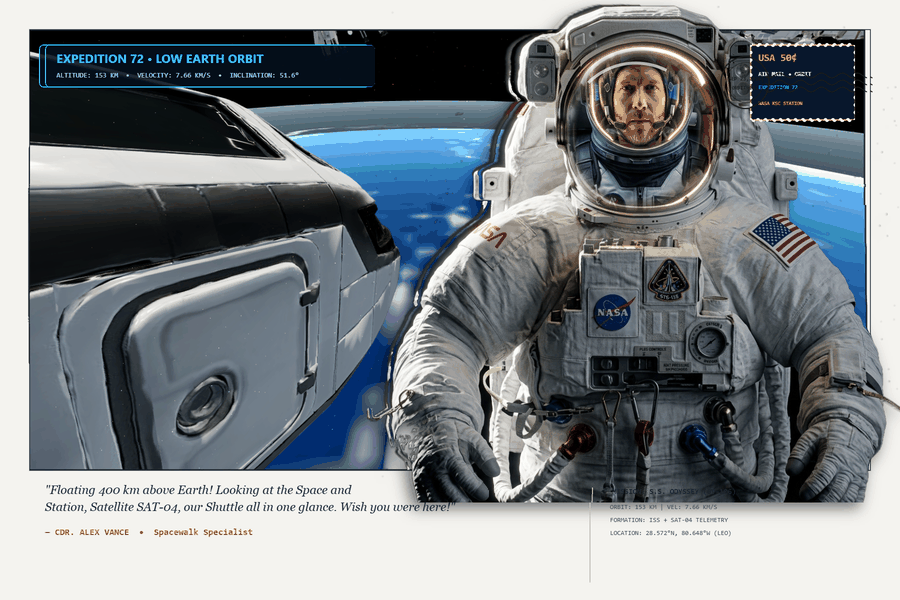This screenshot has width=900, height=600.
Task: Click the "EXPEDITION 72 • LOW EARTH ORBIT" heading
Action: coord(160,59)
